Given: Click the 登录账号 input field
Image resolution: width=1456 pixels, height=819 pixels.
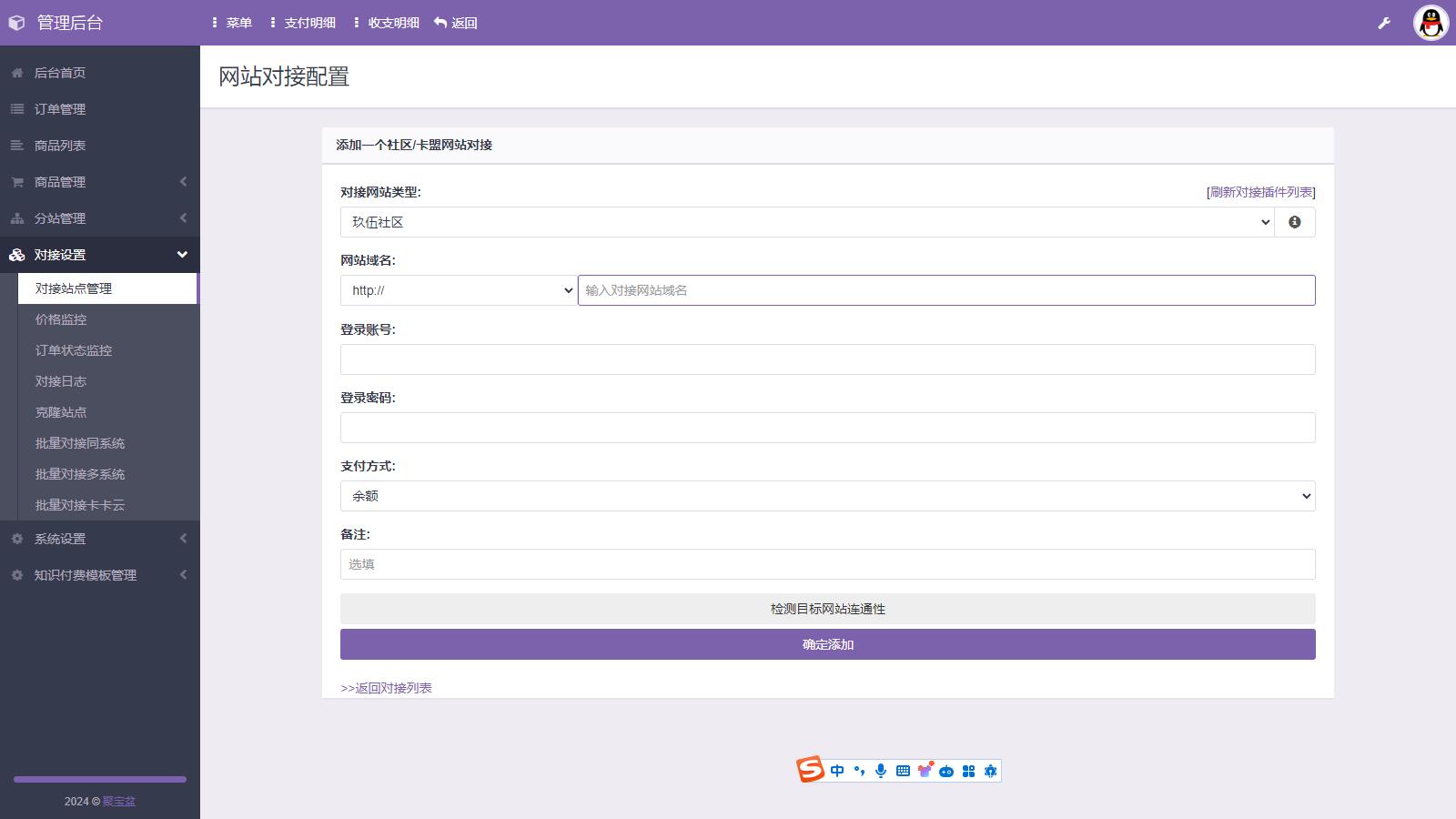Looking at the screenshot, I should [x=827, y=359].
